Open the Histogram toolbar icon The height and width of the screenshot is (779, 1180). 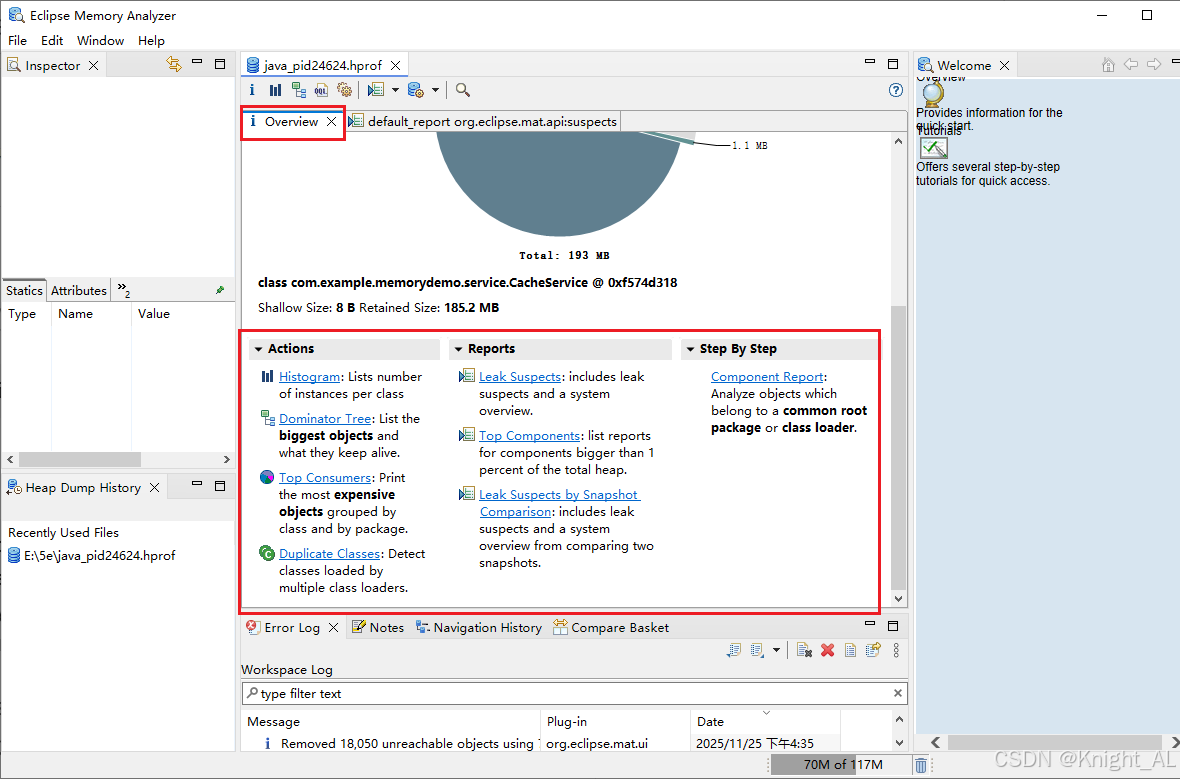tap(275, 90)
